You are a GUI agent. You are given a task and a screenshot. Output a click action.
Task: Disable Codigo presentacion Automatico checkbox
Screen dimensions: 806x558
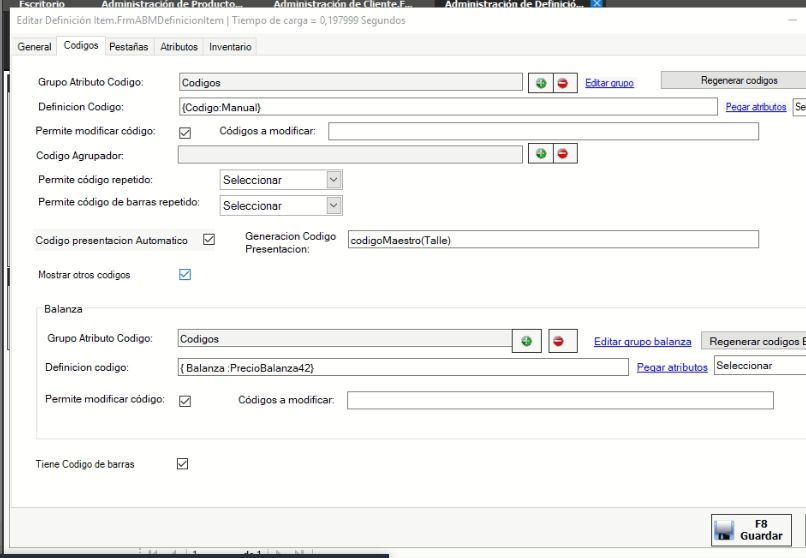209,240
